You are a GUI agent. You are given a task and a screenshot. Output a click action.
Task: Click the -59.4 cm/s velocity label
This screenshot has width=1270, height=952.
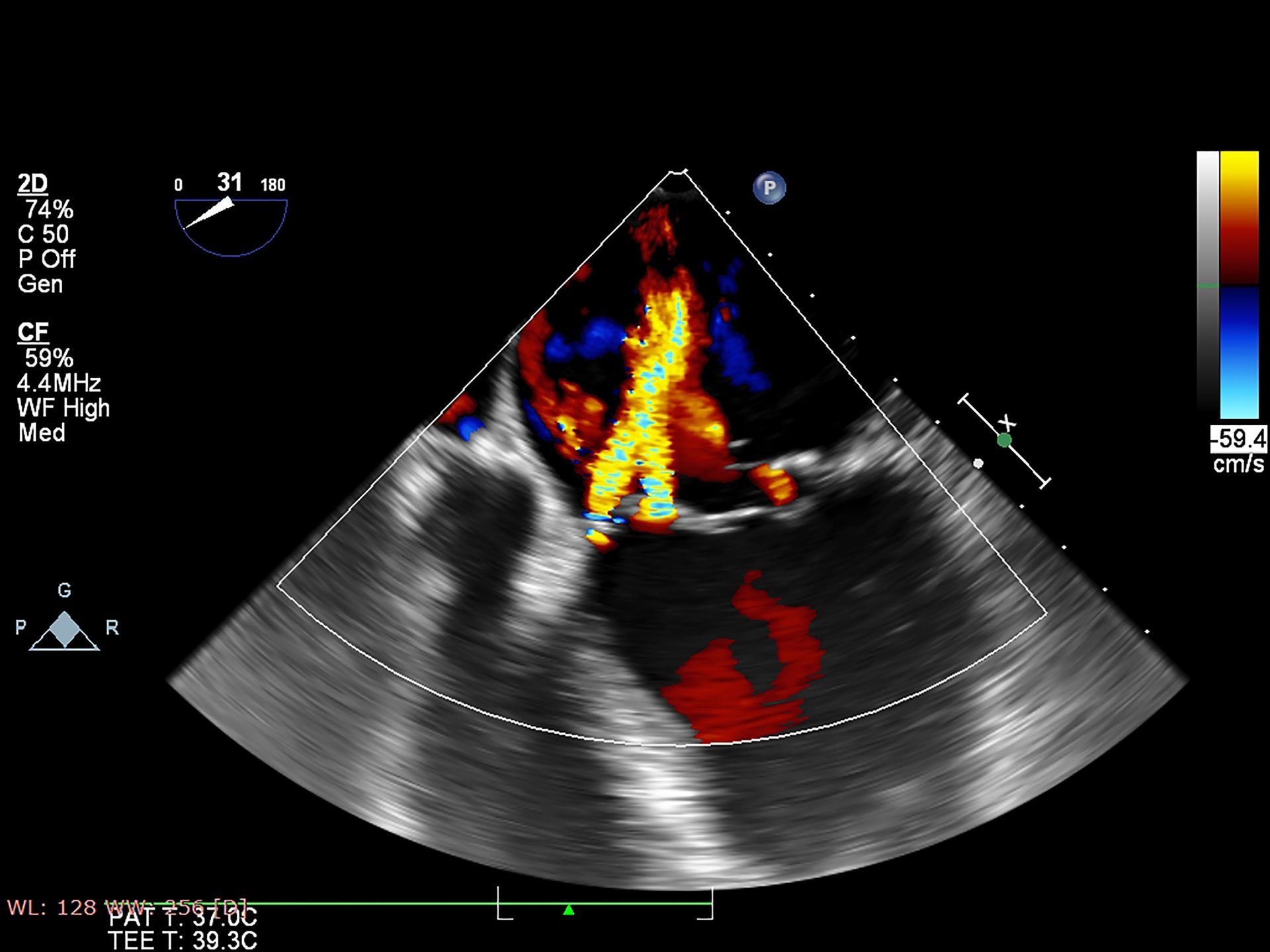[1238, 439]
